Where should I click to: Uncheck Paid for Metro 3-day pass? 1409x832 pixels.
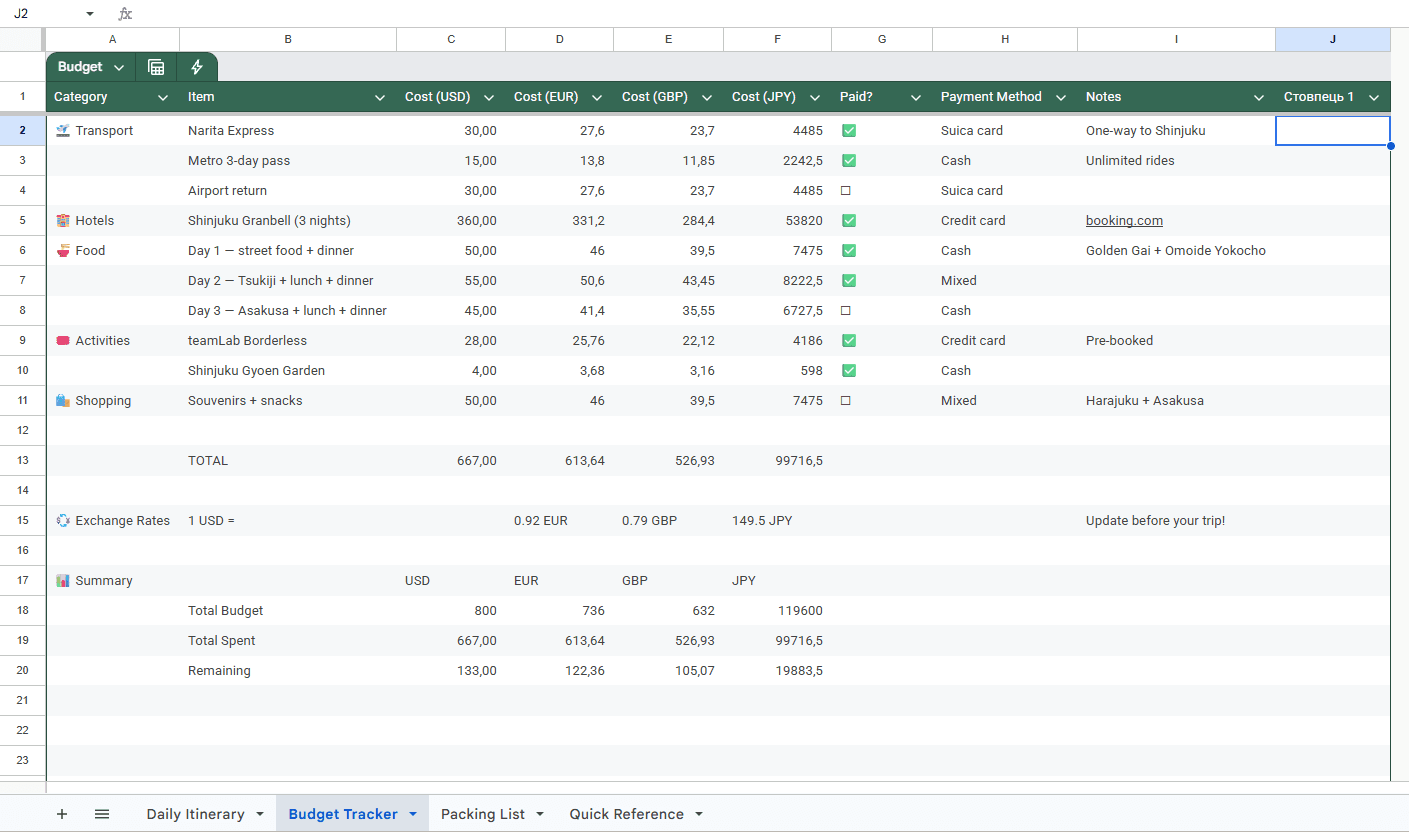point(848,161)
